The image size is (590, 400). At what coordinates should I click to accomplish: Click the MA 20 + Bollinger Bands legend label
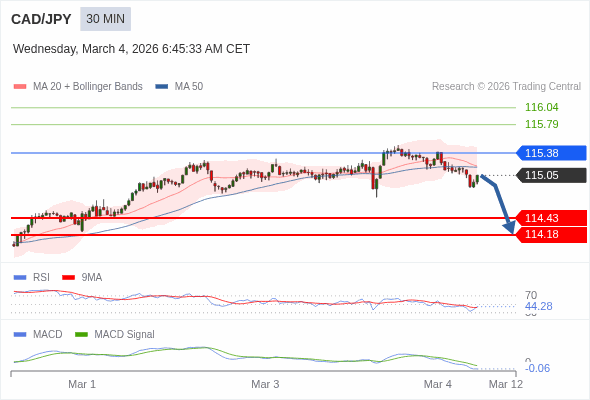(x=88, y=87)
